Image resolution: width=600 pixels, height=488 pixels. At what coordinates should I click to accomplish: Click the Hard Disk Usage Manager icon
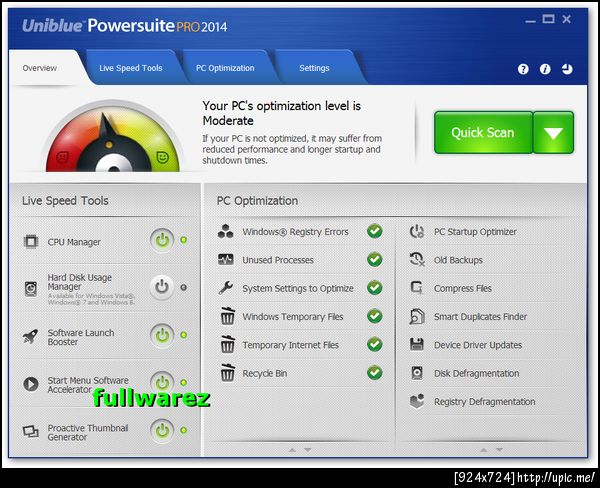(x=31, y=289)
